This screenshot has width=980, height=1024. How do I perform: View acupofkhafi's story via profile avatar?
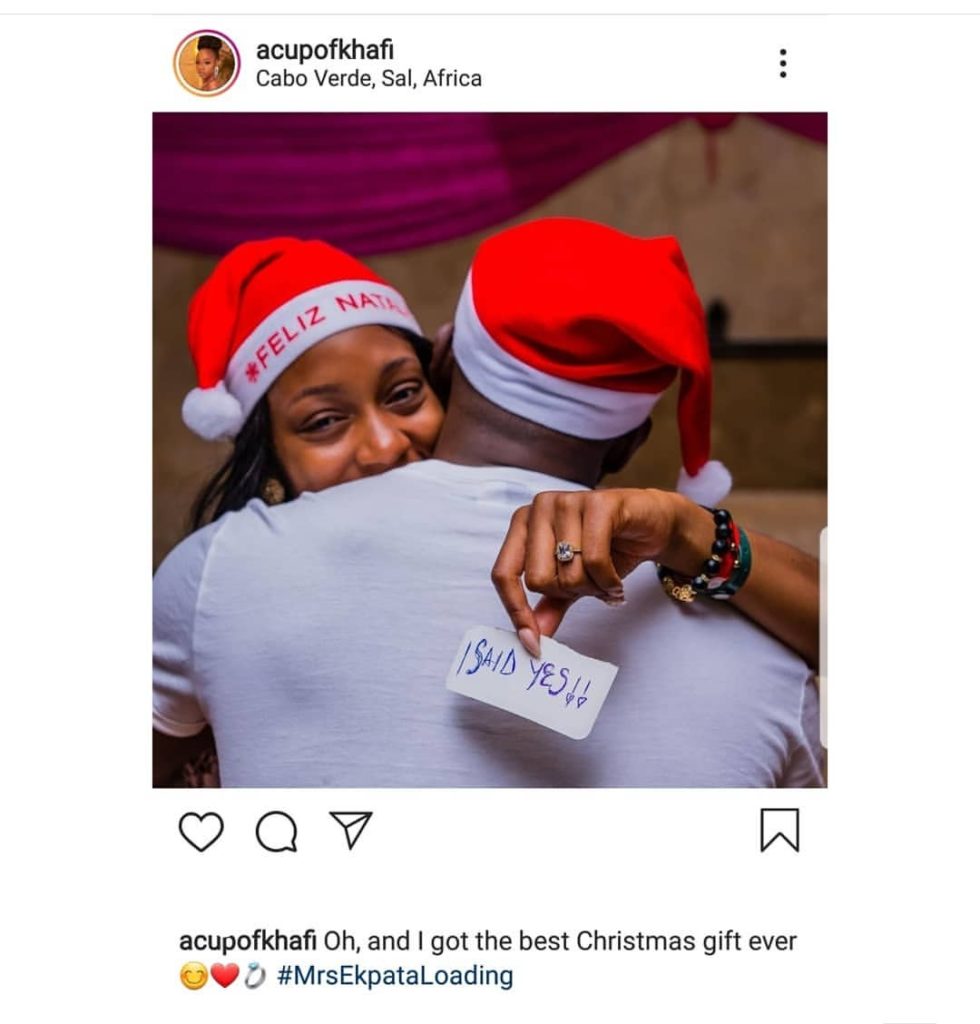pos(206,63)
